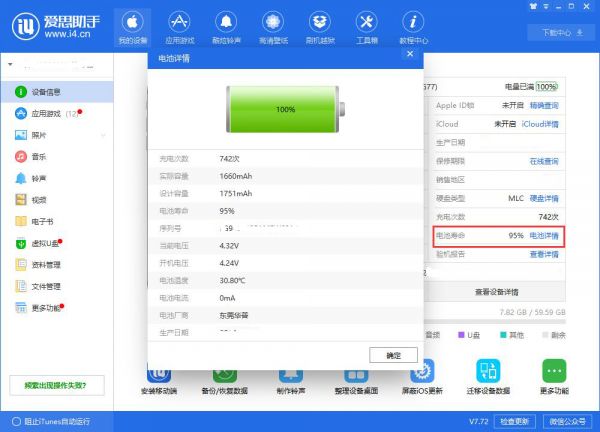Click the 742次 charge count value in dialog

(x=229, y=159)
